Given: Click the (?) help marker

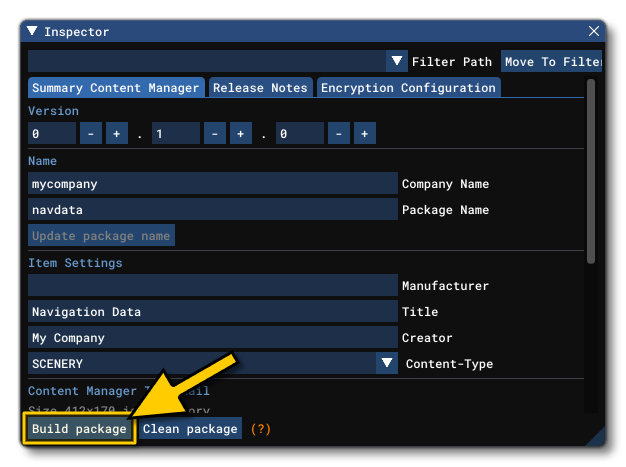Looking at the screenshot, I should coord(260,429).
